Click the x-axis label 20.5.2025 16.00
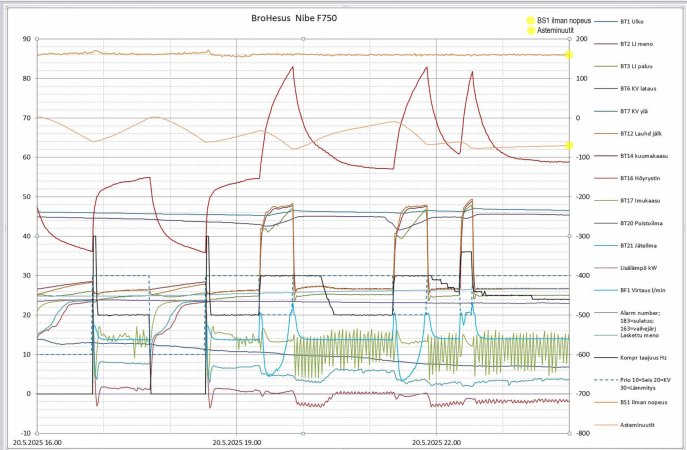The height and width of the screenshot is (450, 687). [37, 443]
